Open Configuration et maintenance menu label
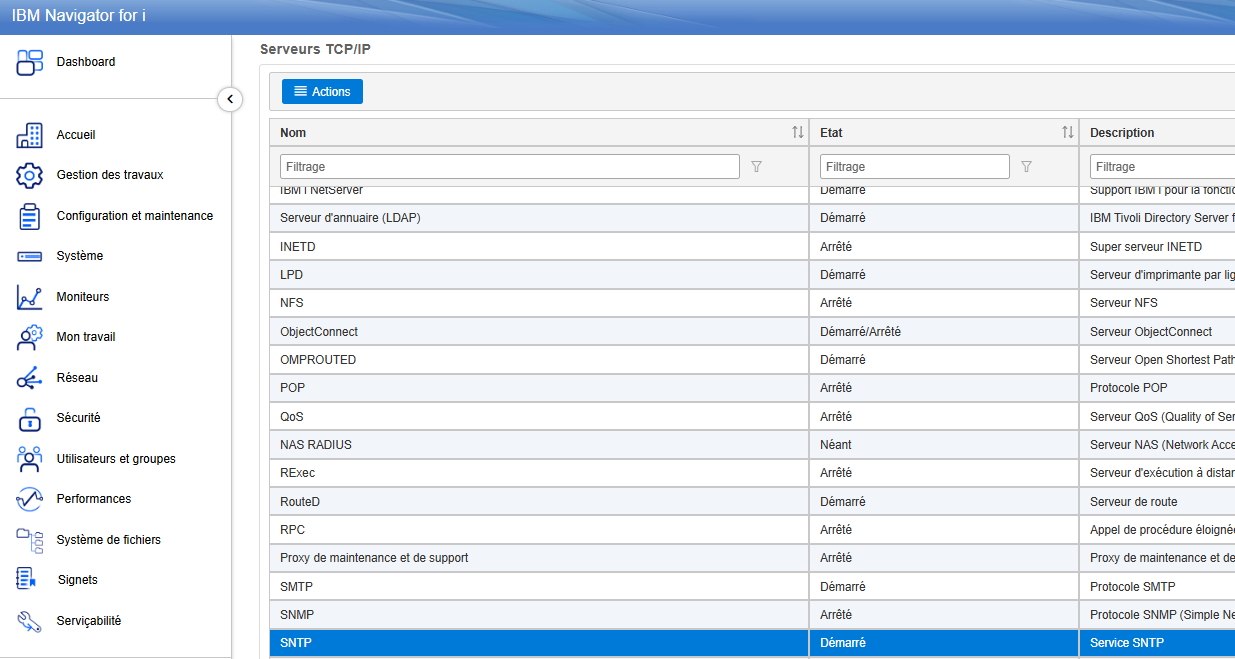Image resolution: width=1235 pixels, height=659 pixels. [x=135, y=216]
